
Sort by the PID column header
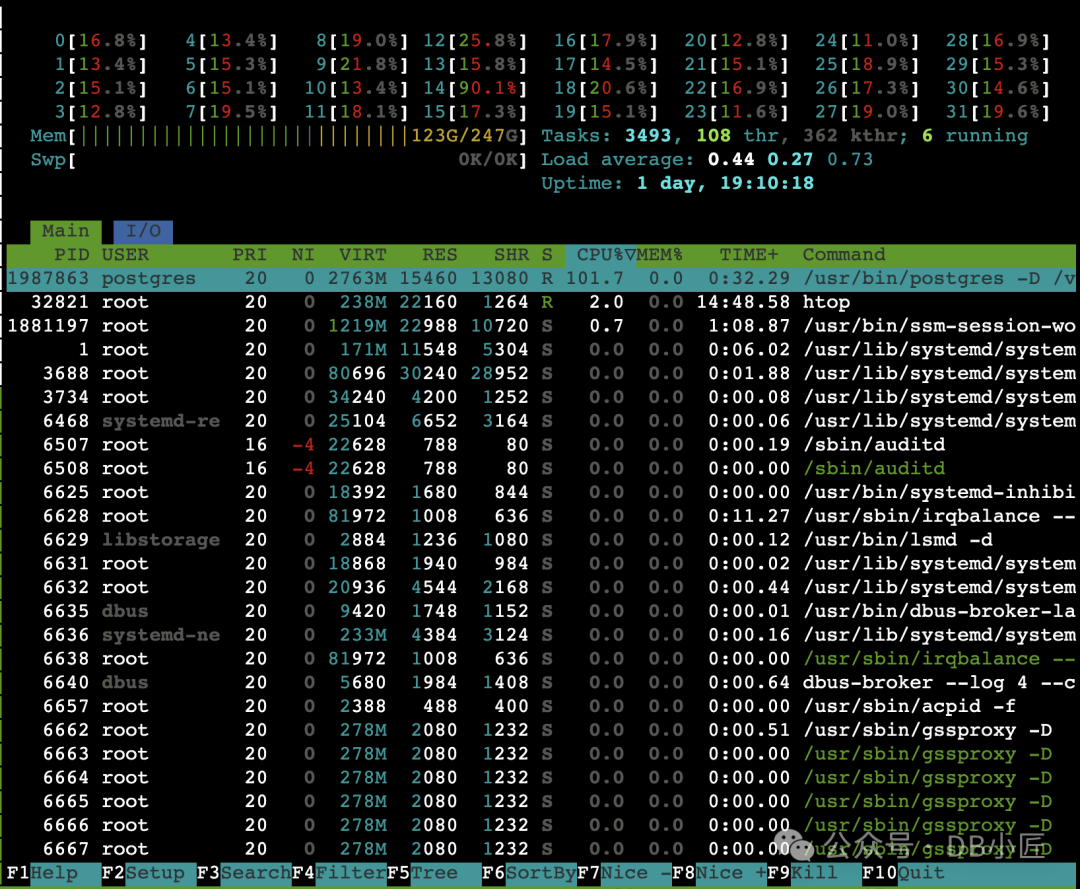coord(72,255)
